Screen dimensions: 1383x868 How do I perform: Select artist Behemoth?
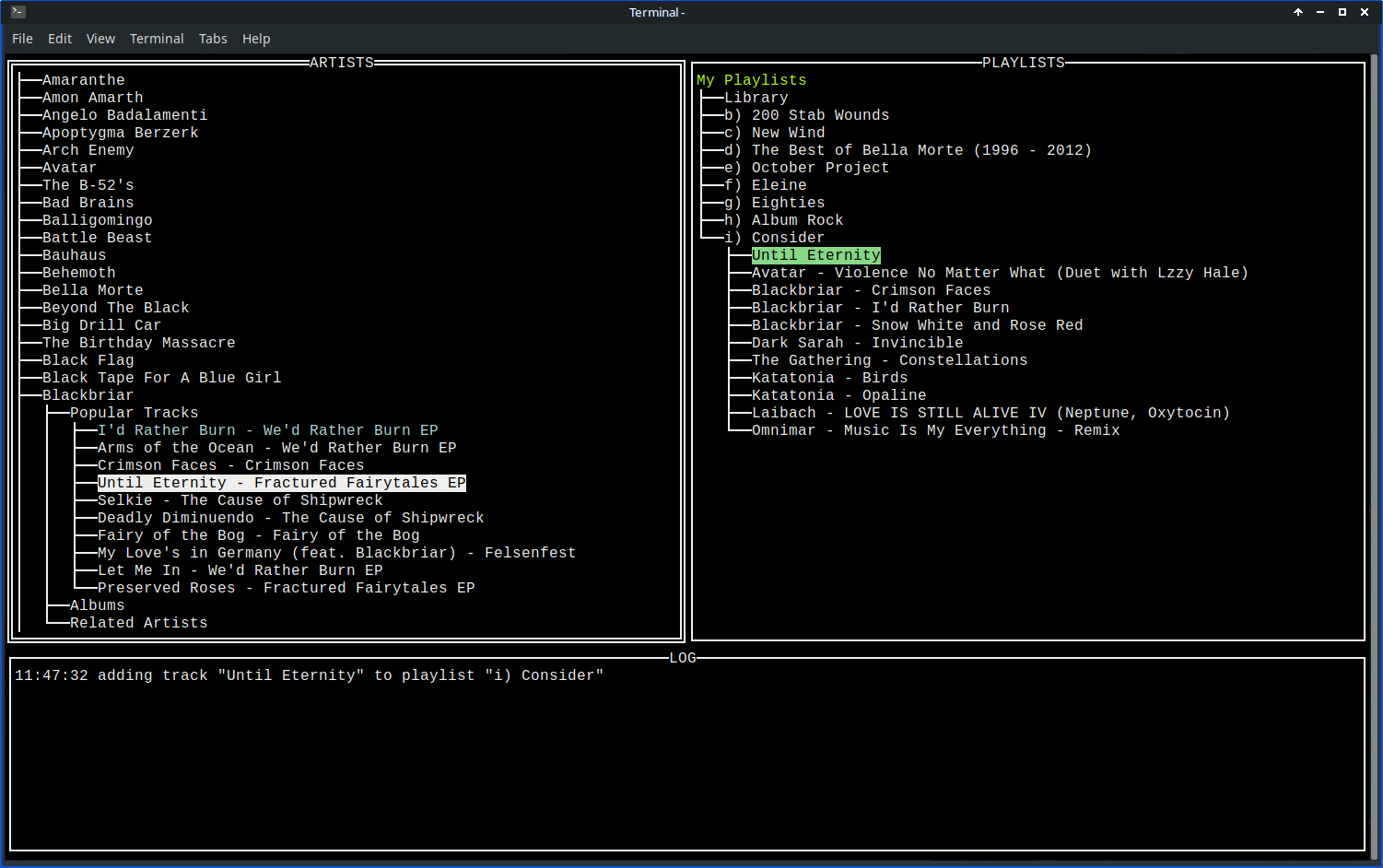tap(78, 273)
